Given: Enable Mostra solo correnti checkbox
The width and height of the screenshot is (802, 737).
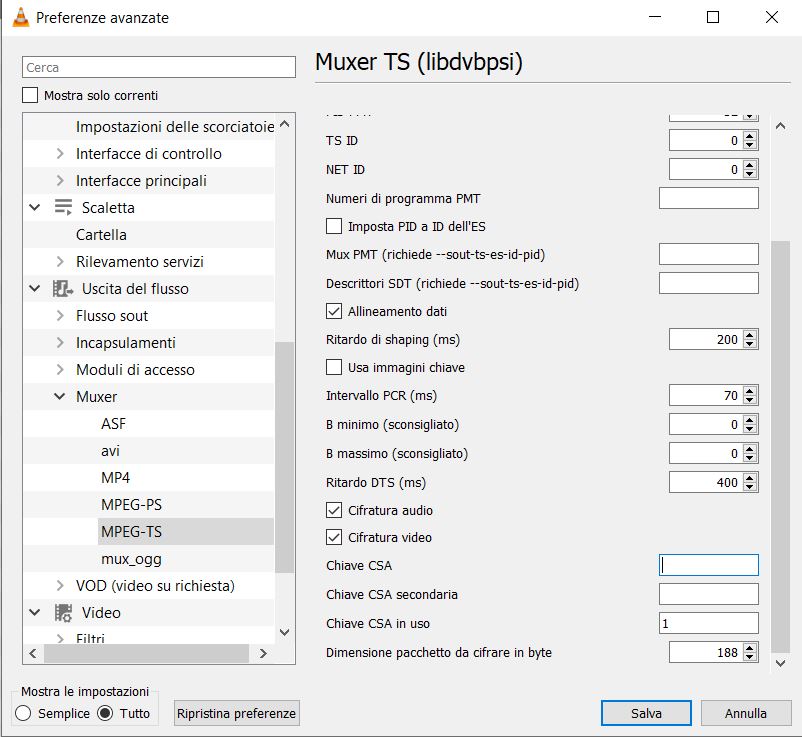Looking at the screenshot, I should point(30,95).
